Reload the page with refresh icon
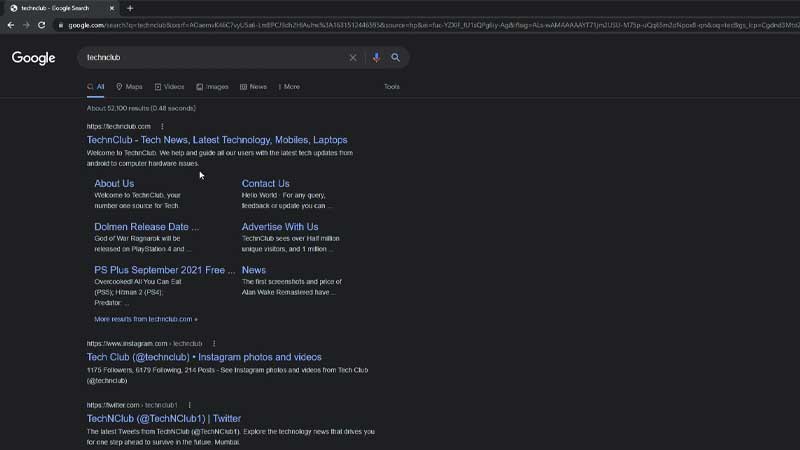This screenshot has width=800, height=450. (x=42, y=25)
